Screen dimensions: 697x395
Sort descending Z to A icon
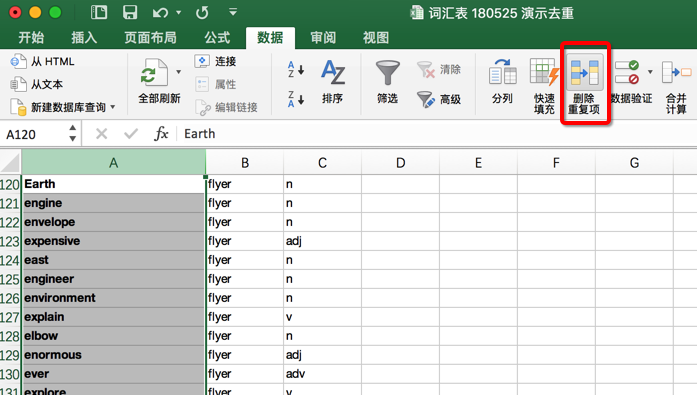pyautogui.click(x=296, y=100)
